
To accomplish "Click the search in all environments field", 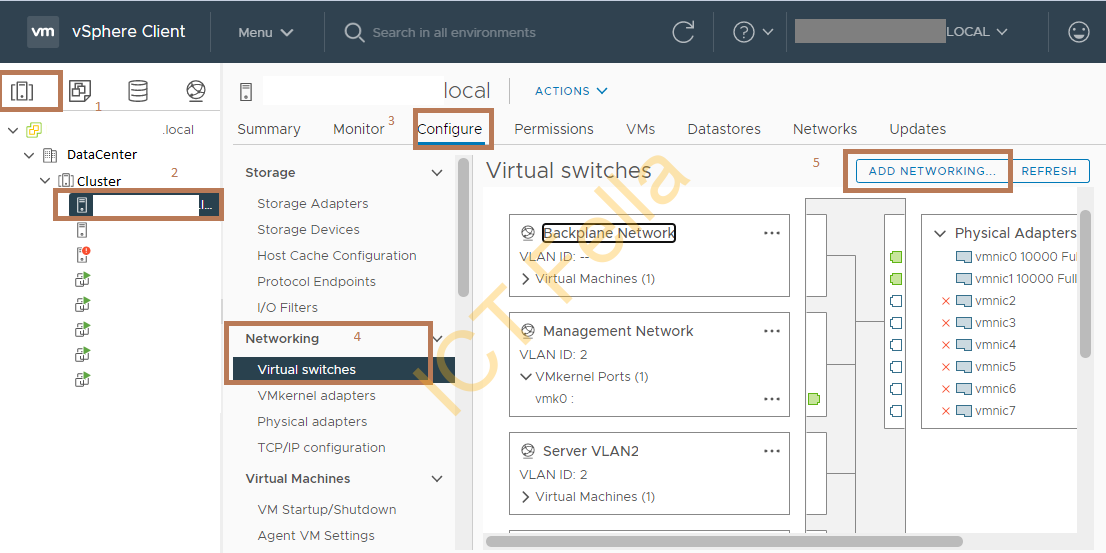I will point(454,32).
